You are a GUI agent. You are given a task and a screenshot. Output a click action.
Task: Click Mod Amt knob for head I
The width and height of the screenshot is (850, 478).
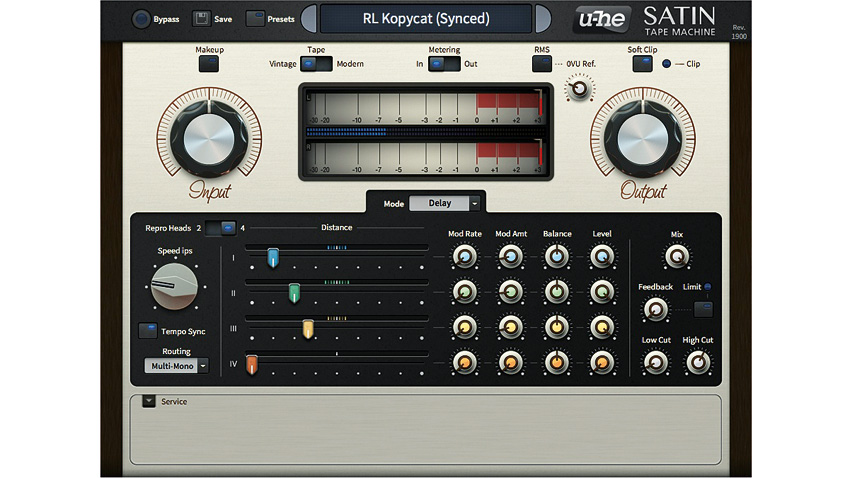[510, 256]
